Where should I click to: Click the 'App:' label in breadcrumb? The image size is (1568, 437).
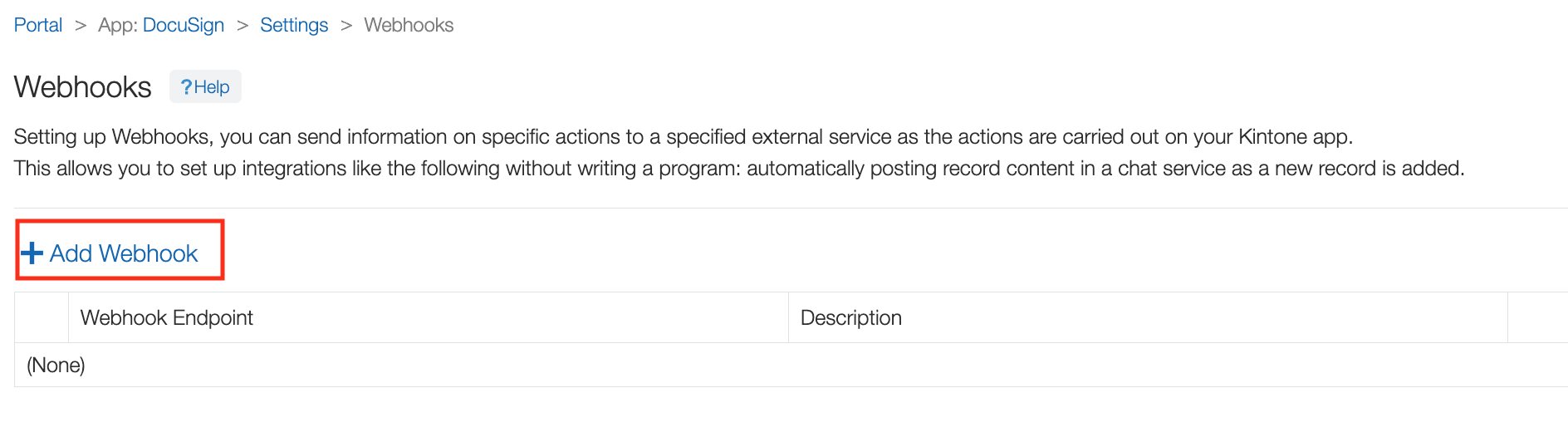click(118, 25)
